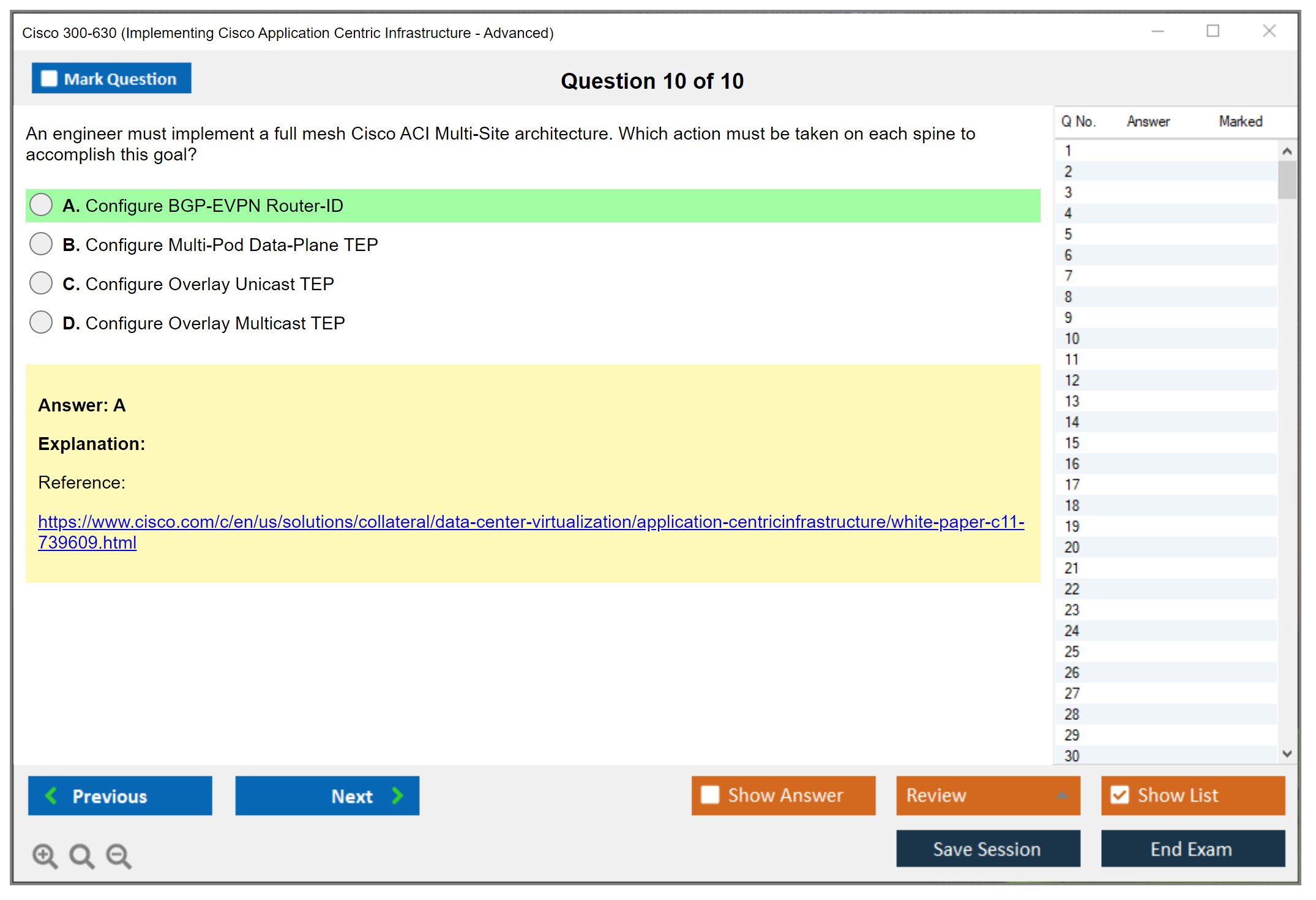Close the exam window
Viewport: 1316px width, 900px height.
(x=1269, y=31)
